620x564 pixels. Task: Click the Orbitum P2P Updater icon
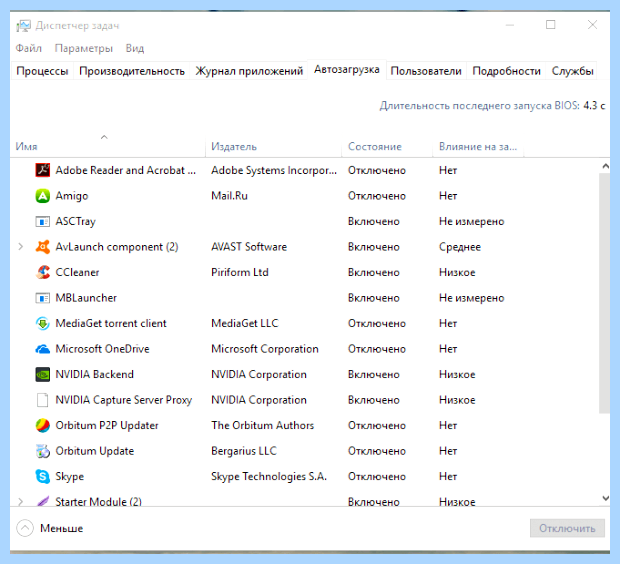point(43,425)
